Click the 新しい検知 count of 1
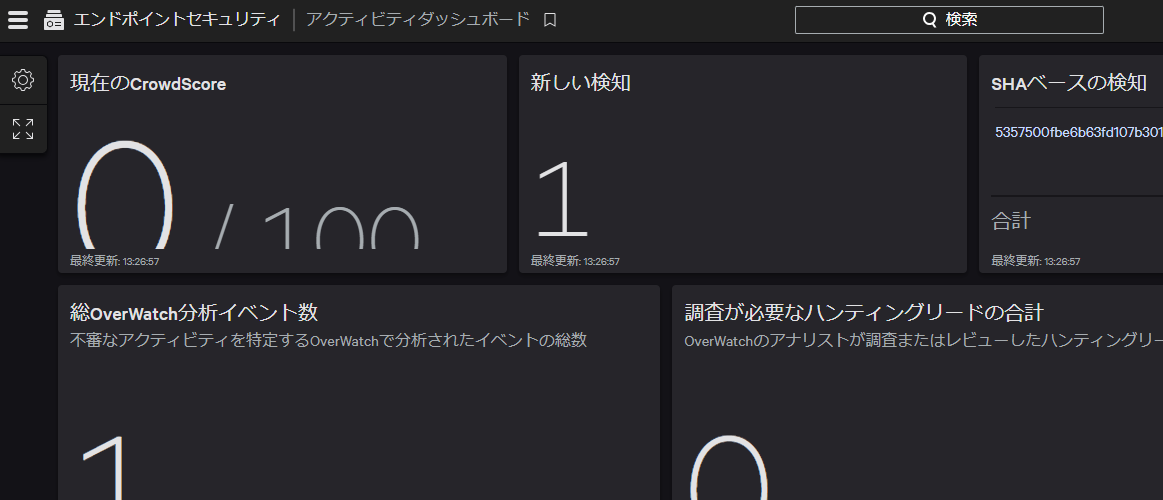 [x=562, y=199]
